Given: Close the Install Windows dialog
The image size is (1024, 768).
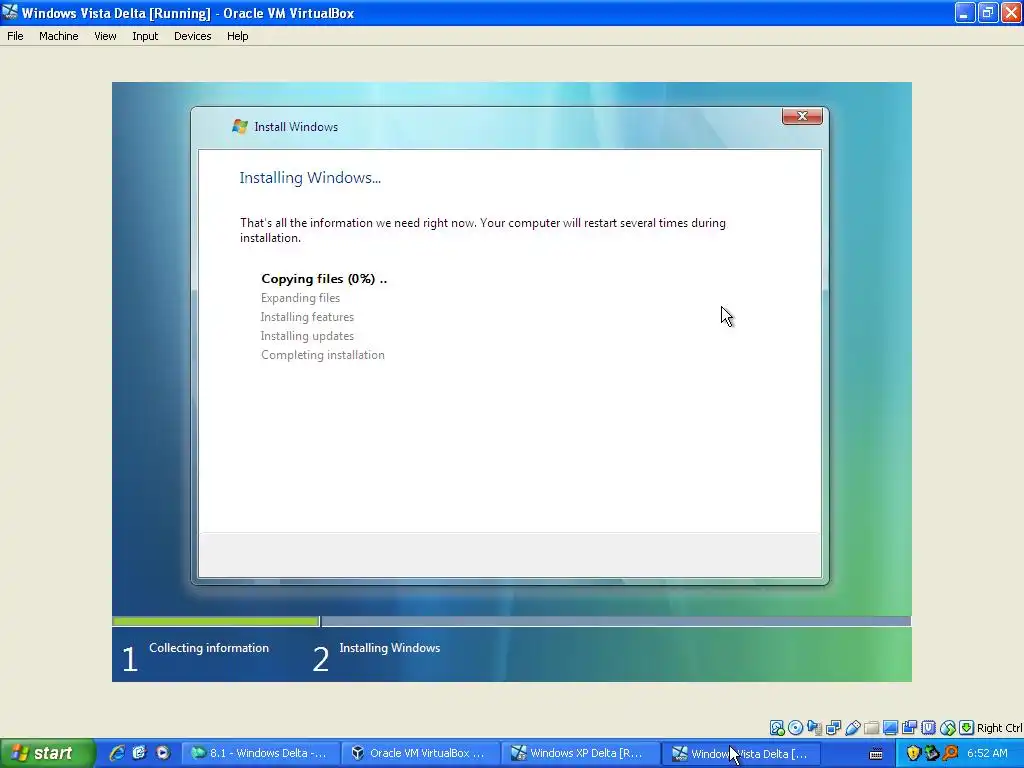Looking at the screenshot, I should click(802, 116).
